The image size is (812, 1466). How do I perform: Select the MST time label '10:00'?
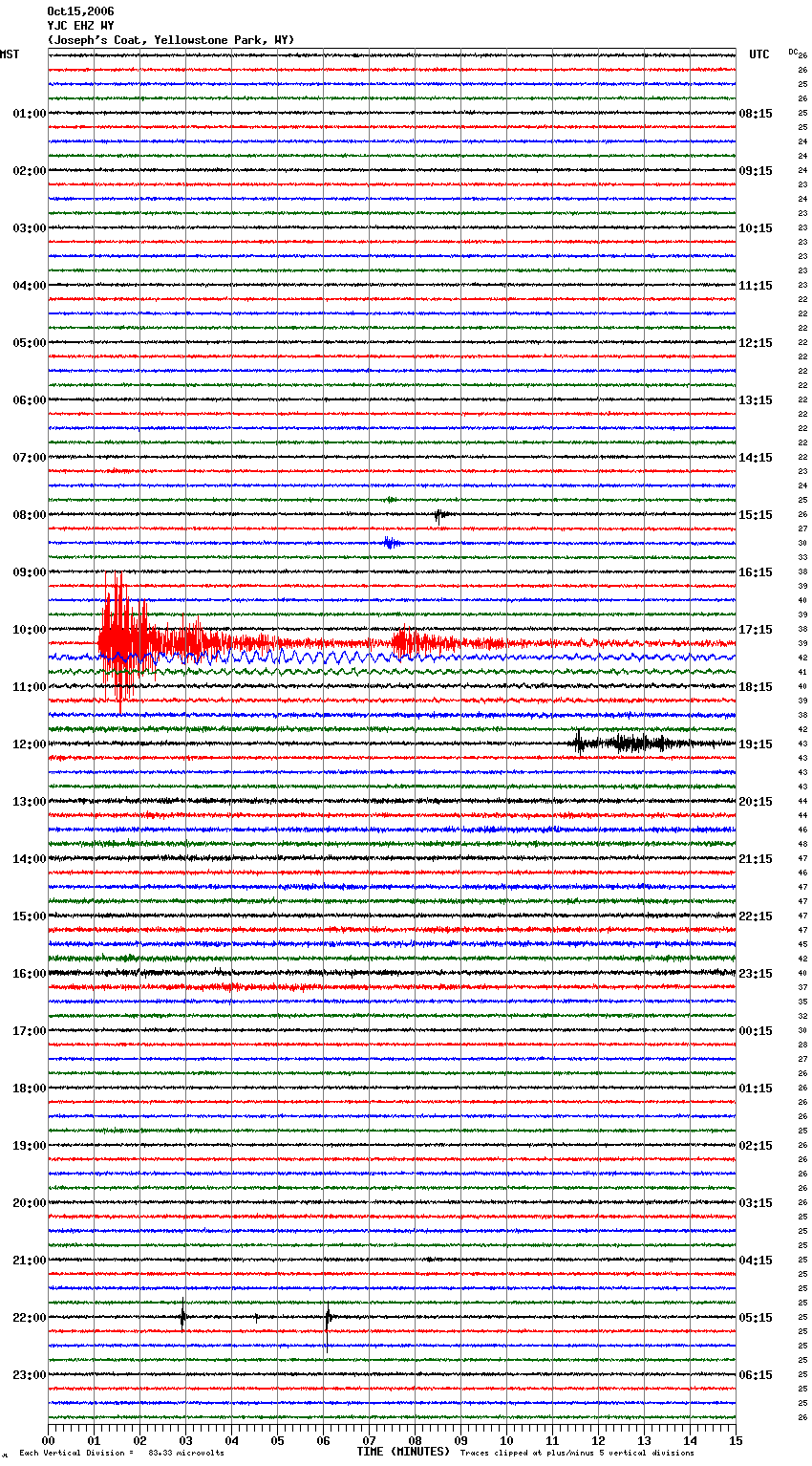click(x=29, y=630)
